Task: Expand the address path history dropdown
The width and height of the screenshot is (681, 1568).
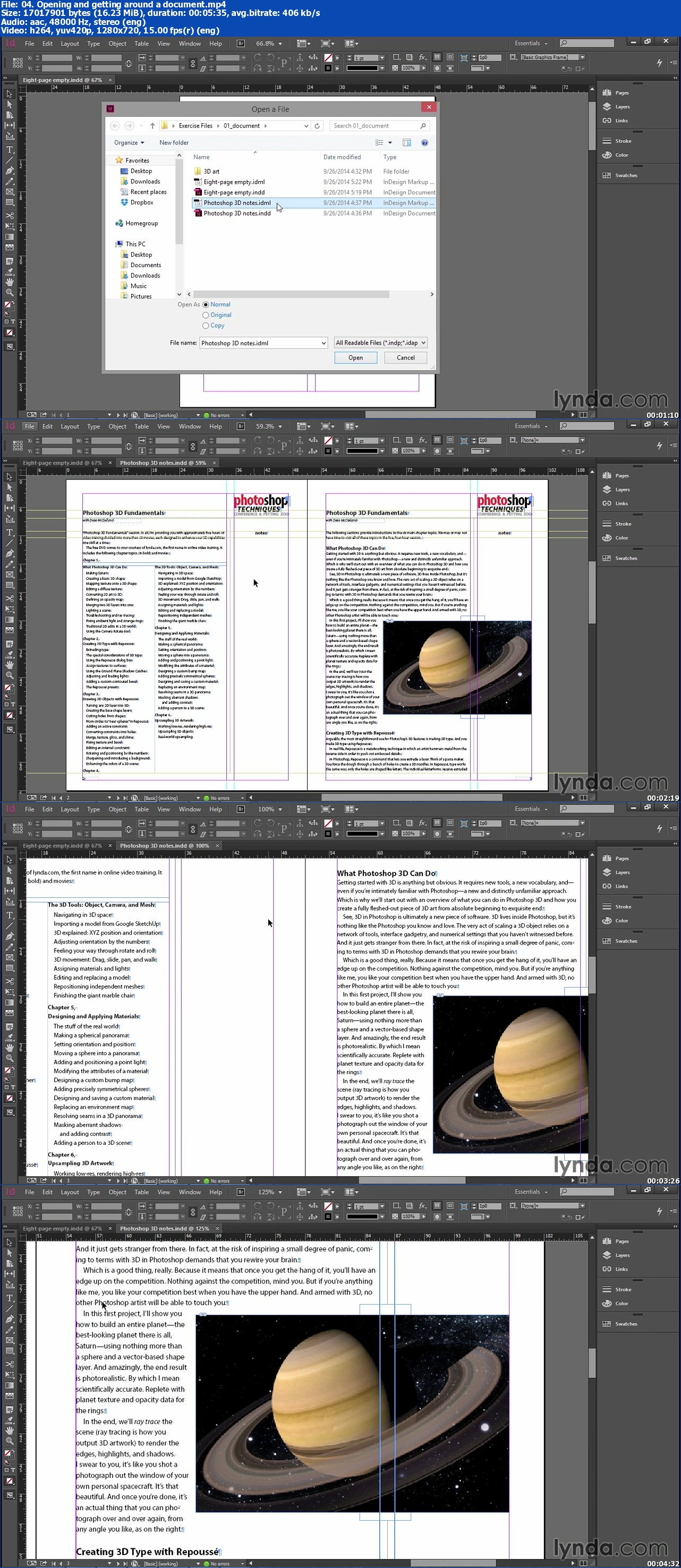Action: coord(306,125)
